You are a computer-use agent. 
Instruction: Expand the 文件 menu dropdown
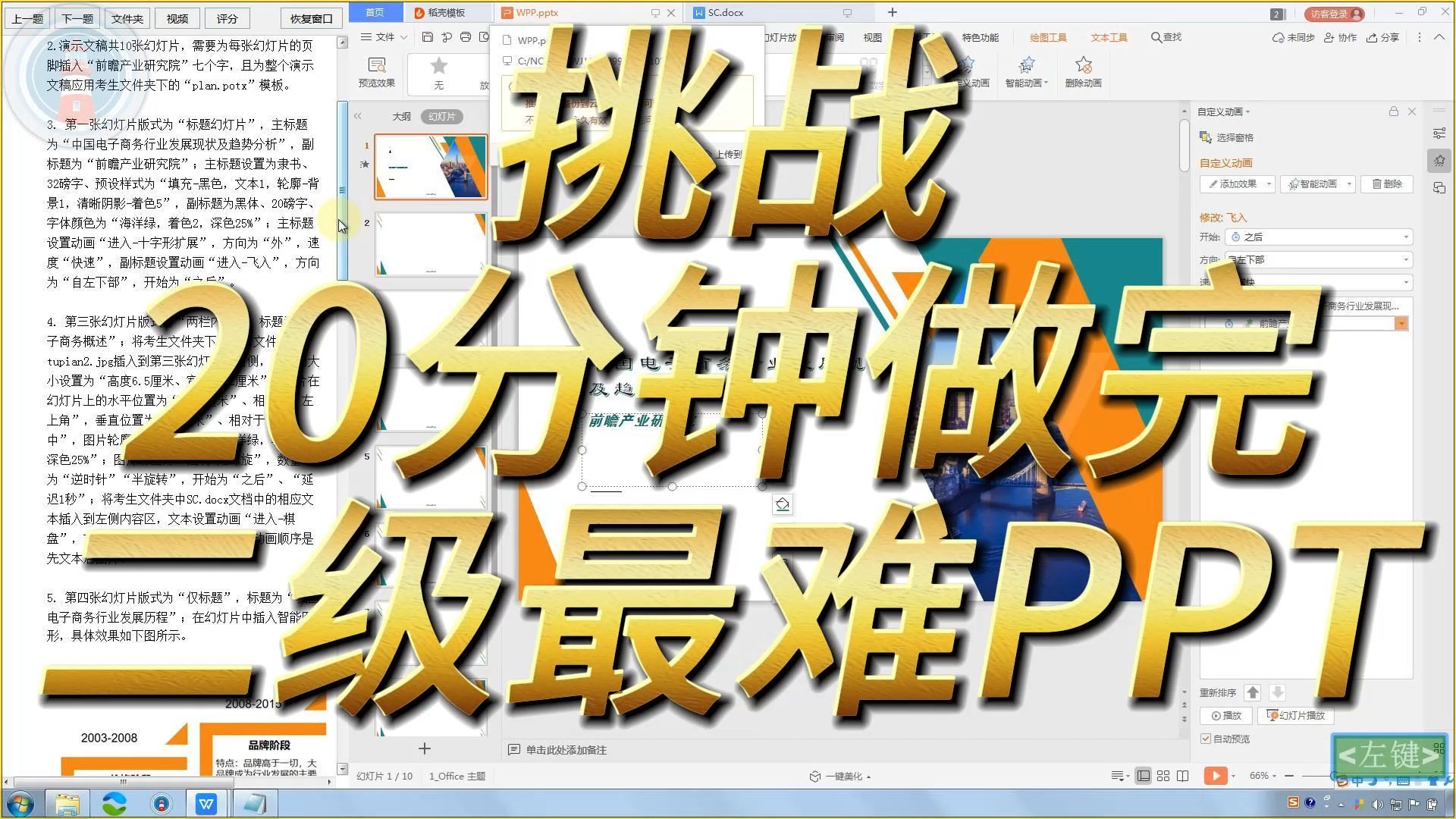384,37
